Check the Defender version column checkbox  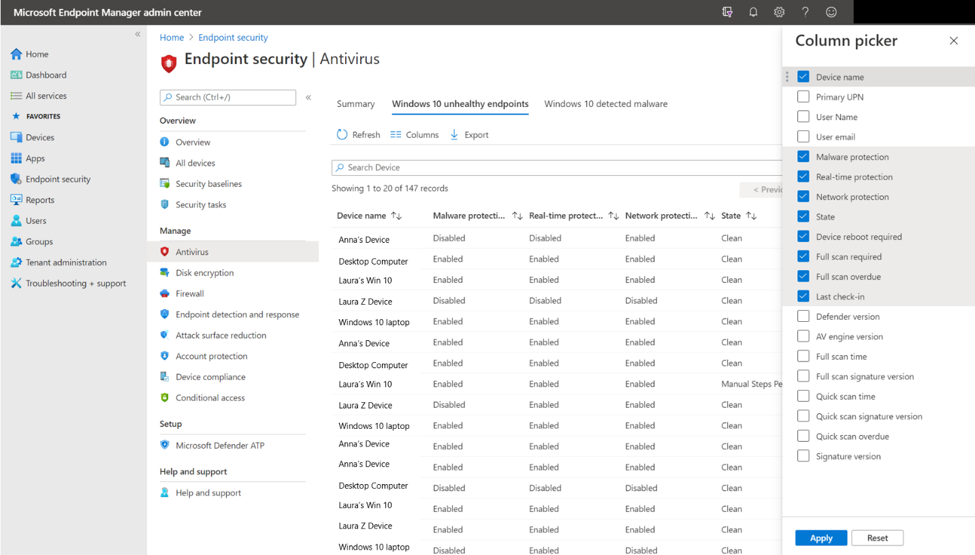pyautogui.click(x=803, y=316)
